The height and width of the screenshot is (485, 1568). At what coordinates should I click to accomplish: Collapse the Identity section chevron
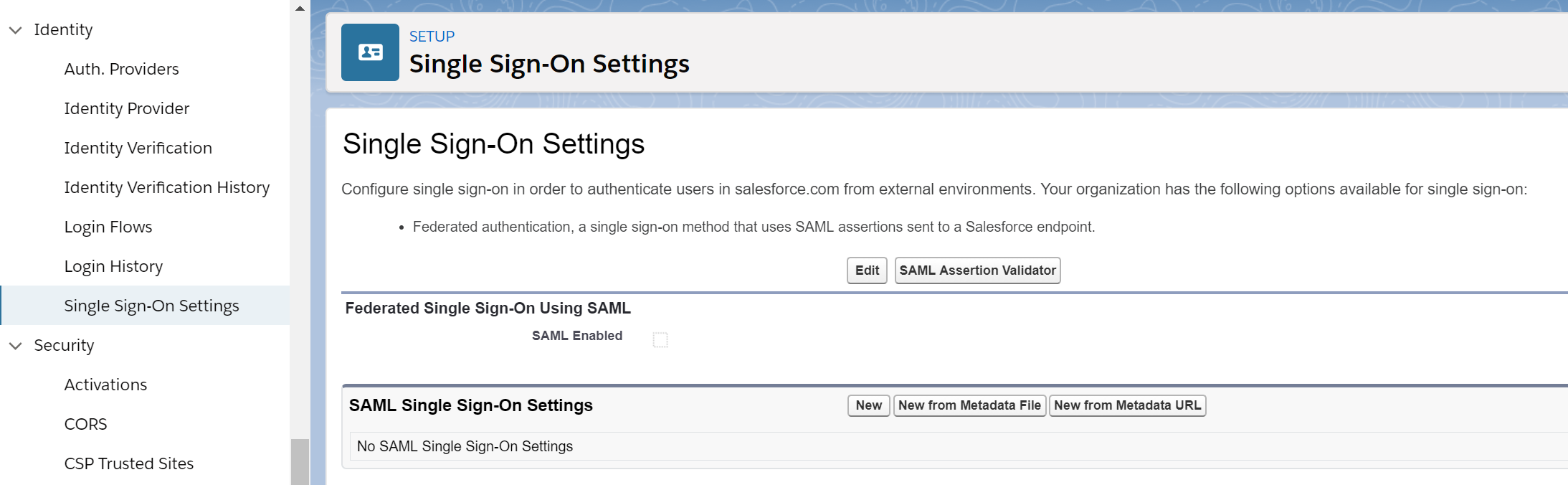16,30
